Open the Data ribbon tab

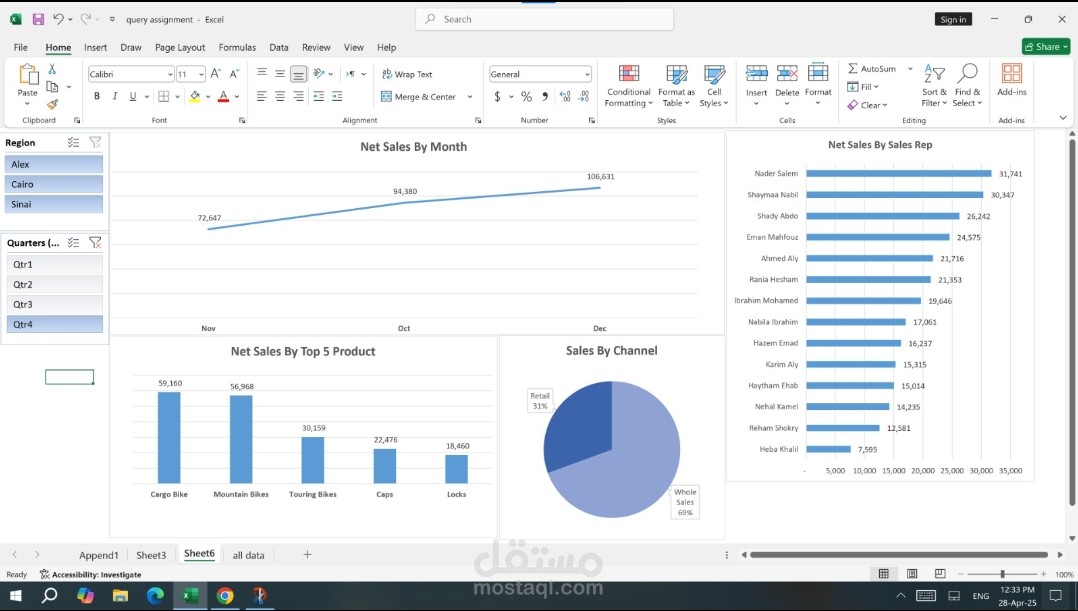tap(278, 47)
